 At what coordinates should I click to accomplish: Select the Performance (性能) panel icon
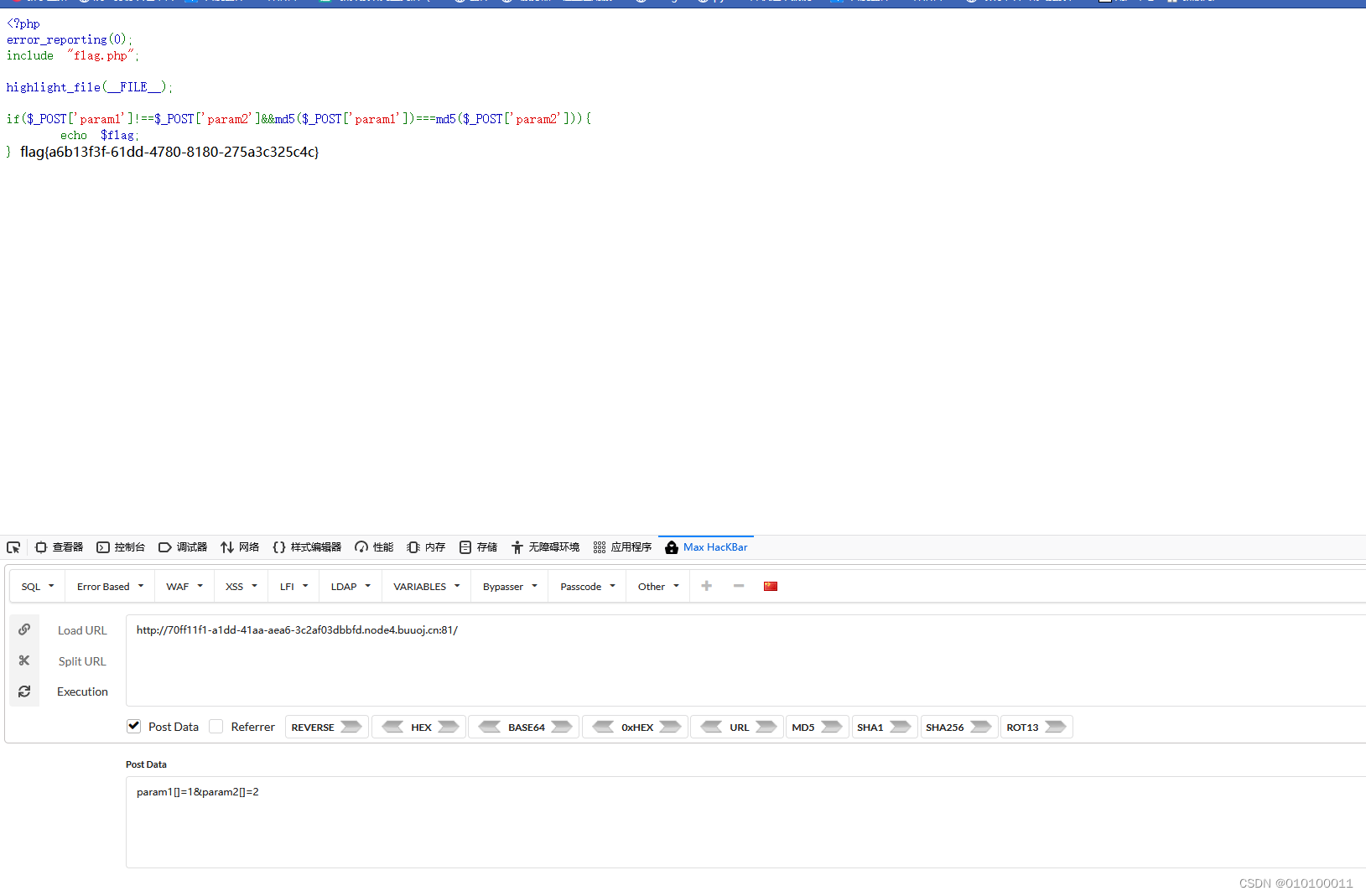[373, 547]
